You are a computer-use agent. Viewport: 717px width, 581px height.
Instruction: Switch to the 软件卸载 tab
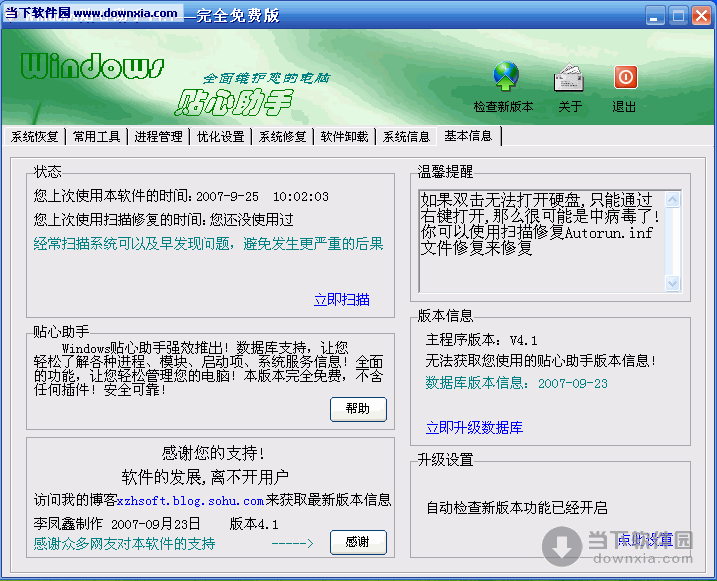pyautogui.click(x=344, y=137)
